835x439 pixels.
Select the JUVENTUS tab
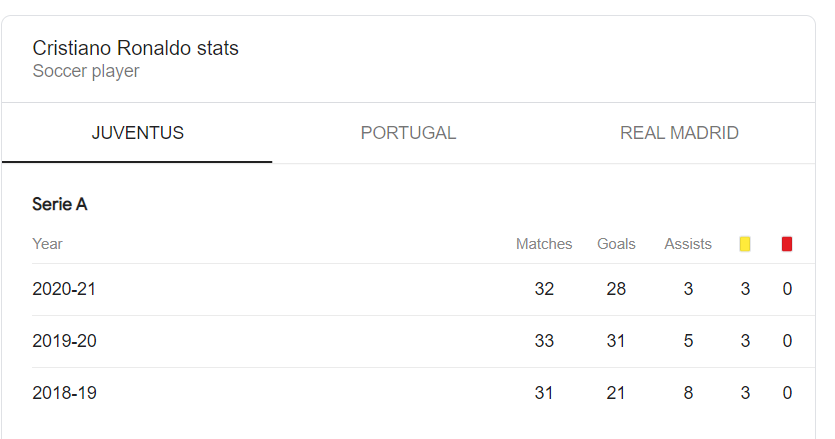pos(137,133)
